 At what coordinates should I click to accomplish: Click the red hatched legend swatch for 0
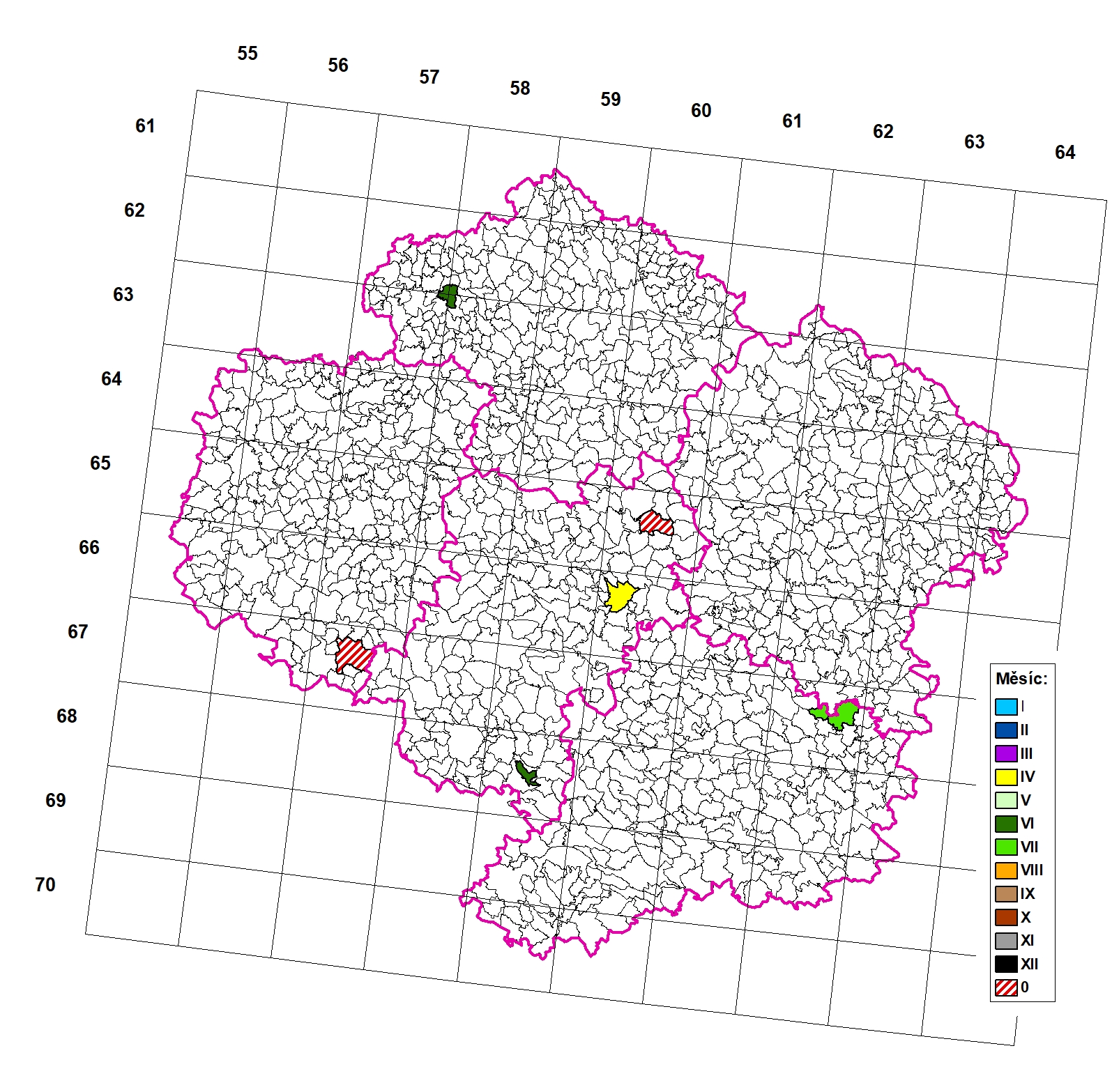(1006, 987)
